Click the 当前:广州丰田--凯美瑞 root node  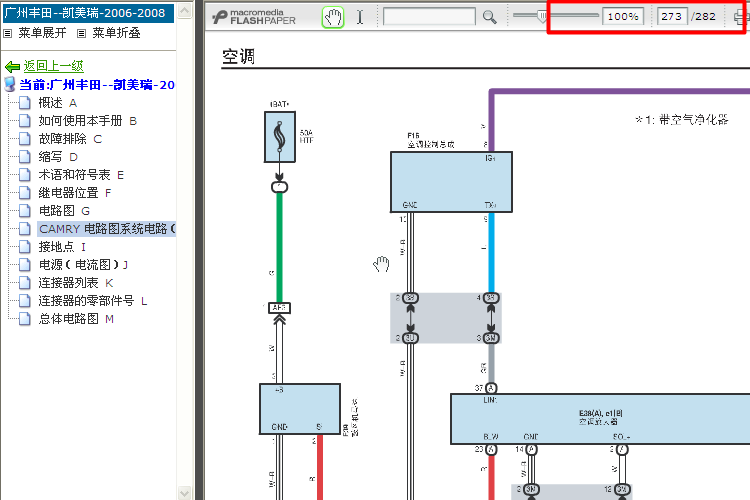pos(97,85)
